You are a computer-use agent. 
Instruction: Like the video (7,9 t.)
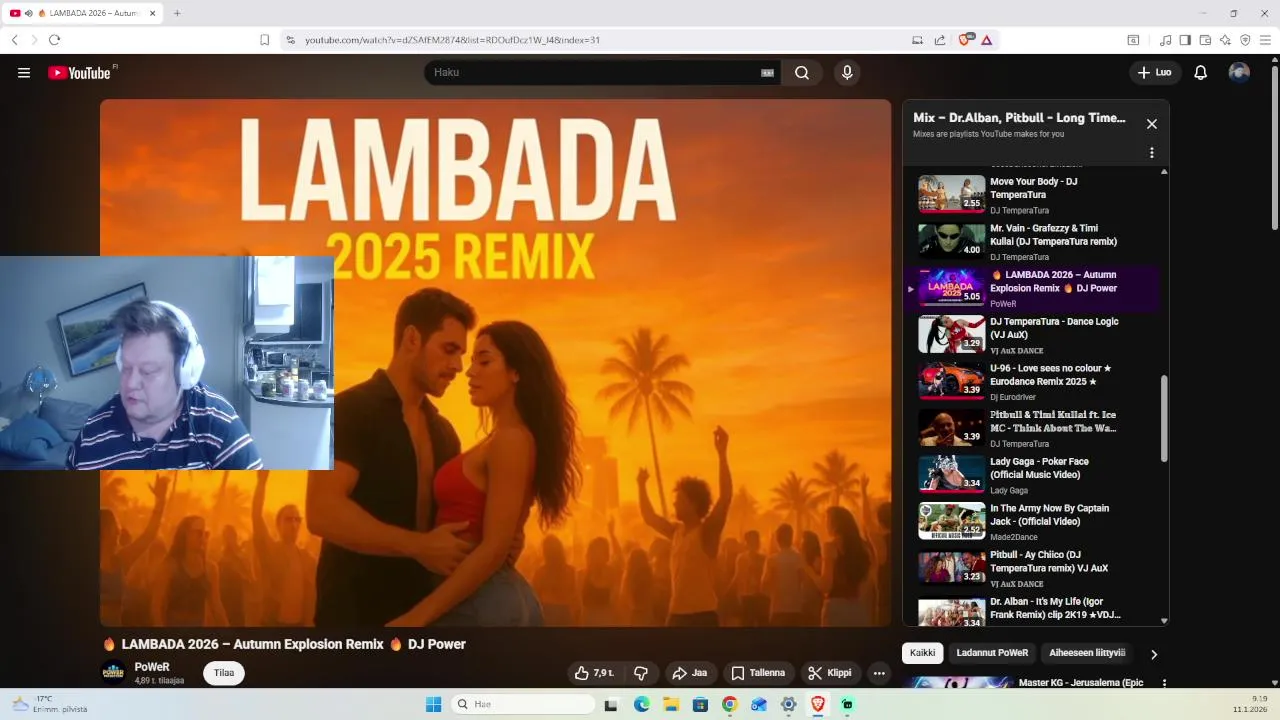(594, 673)
